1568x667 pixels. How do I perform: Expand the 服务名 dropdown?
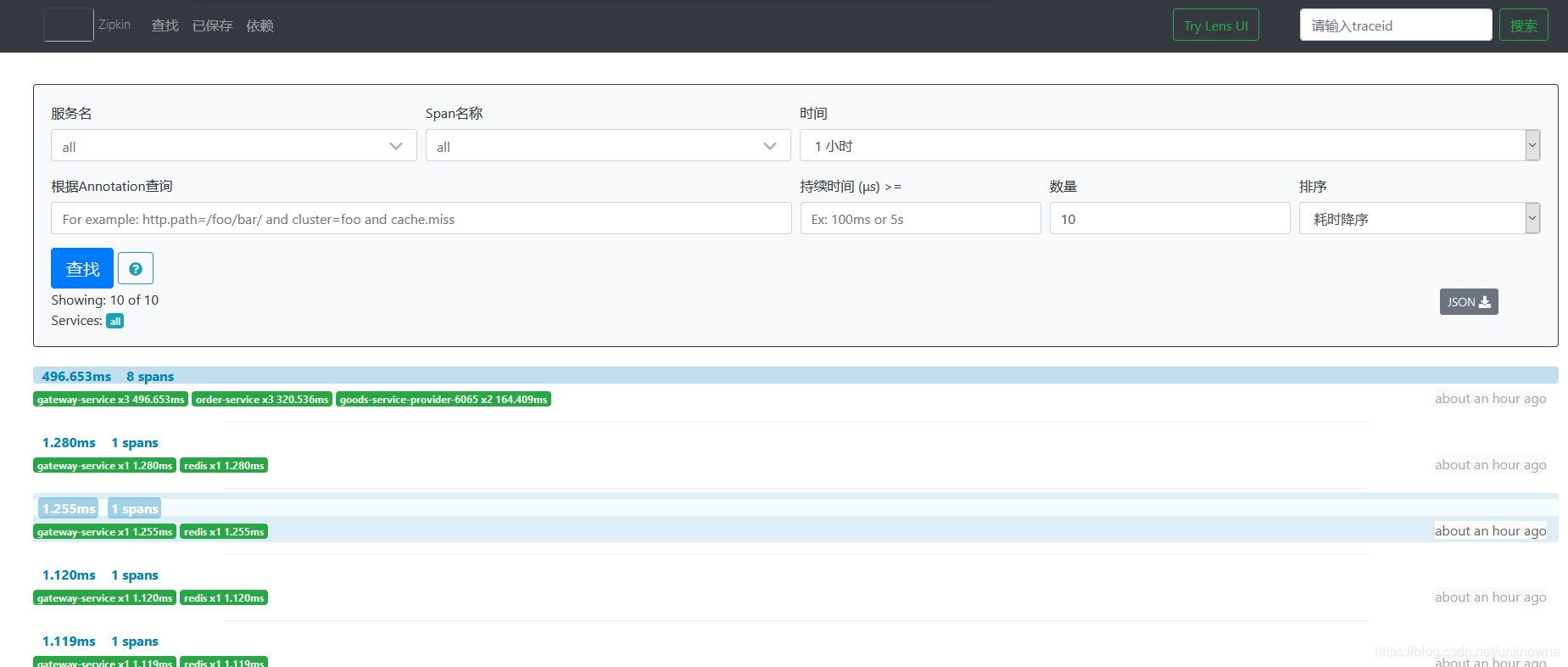click(234, 146)
